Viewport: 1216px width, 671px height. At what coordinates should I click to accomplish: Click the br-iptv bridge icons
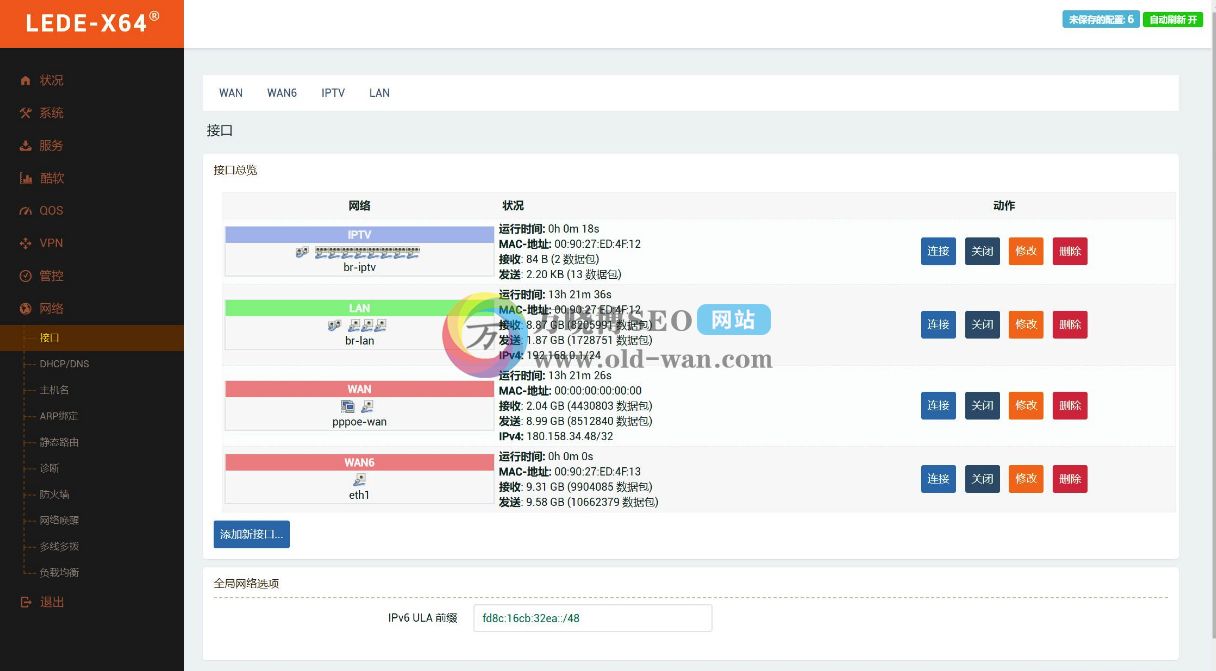pos(358,253)
